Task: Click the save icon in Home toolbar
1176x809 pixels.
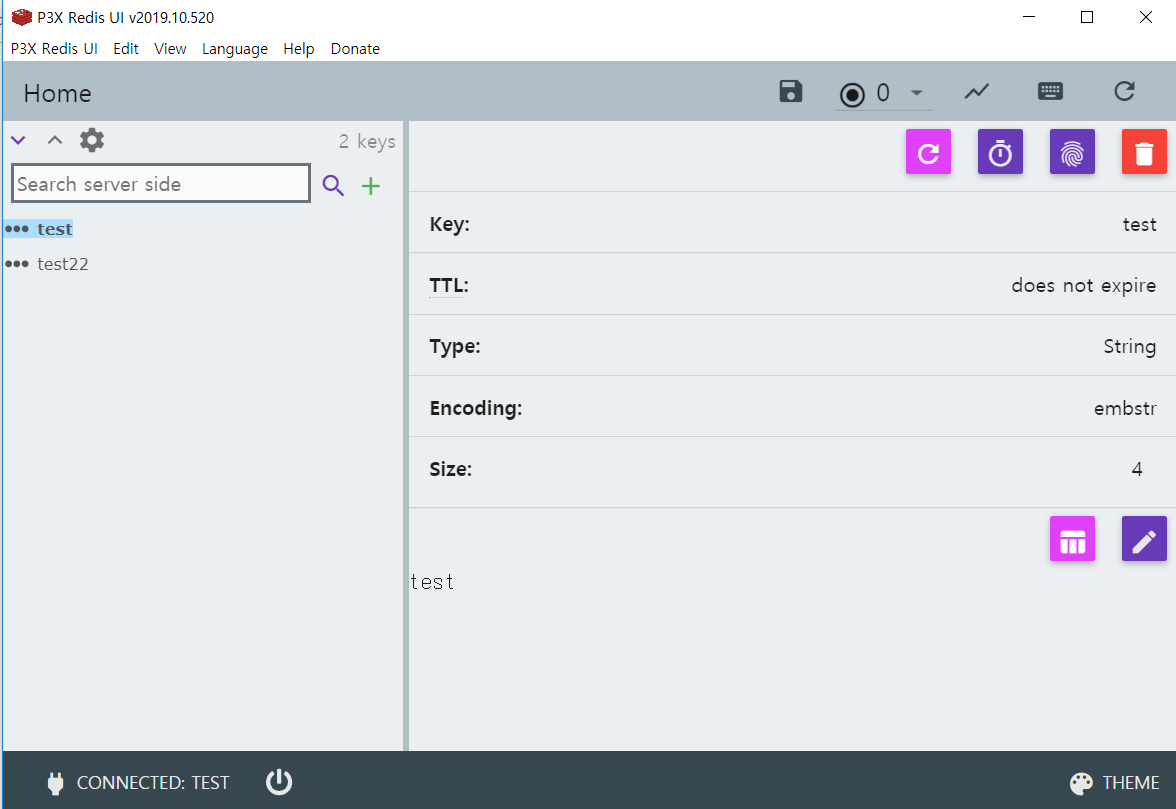Action: coord(790,91)
